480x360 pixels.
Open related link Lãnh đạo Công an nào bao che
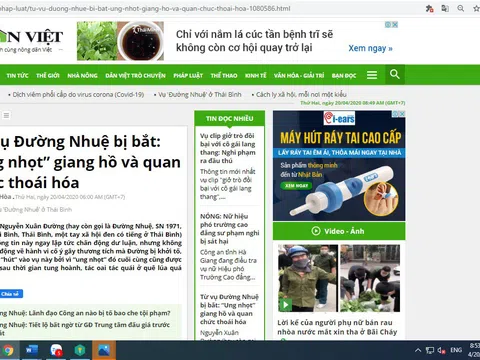85,313
